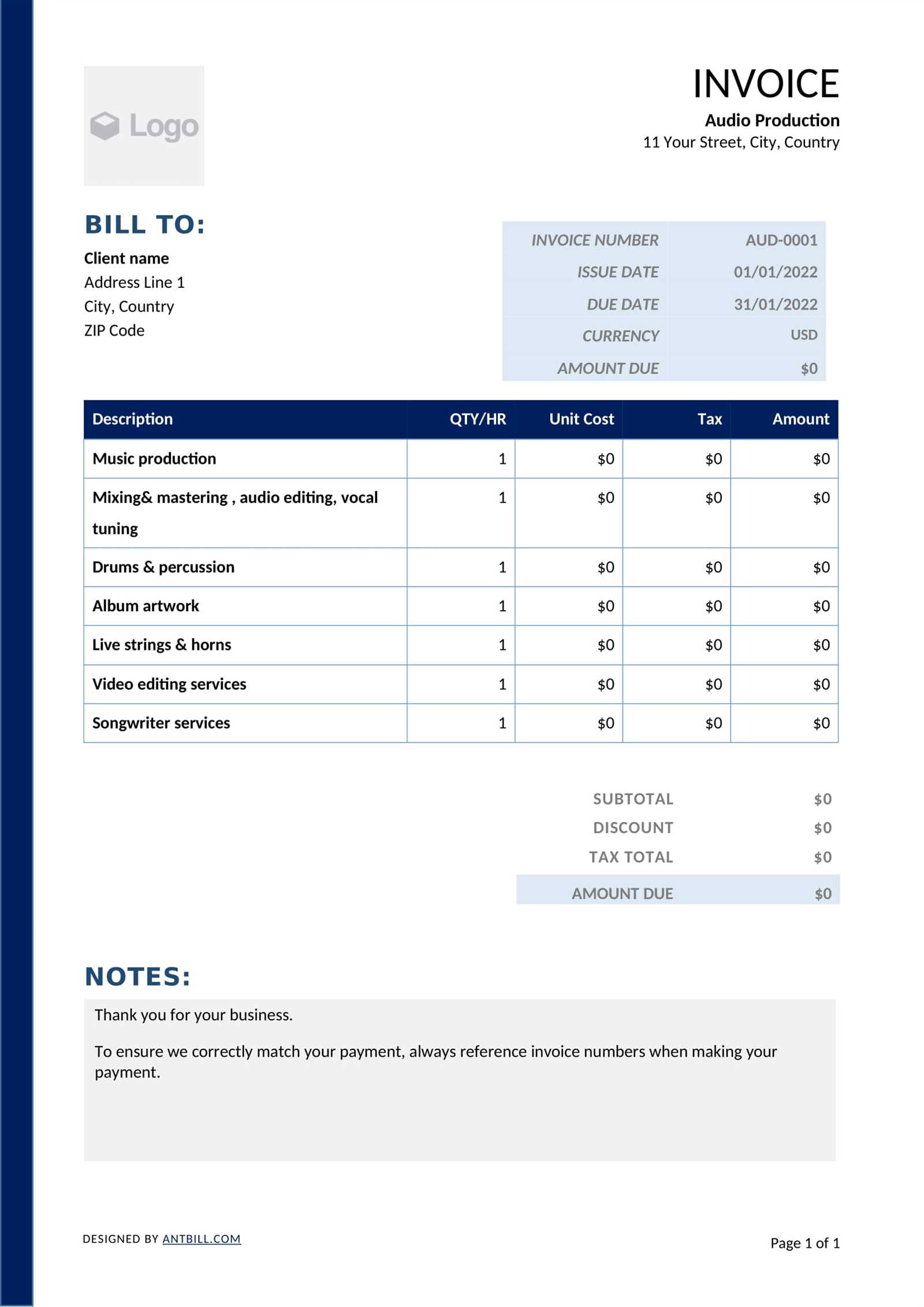
Task: Click the Logo placeholder image
Action: [x=144, y=126]
